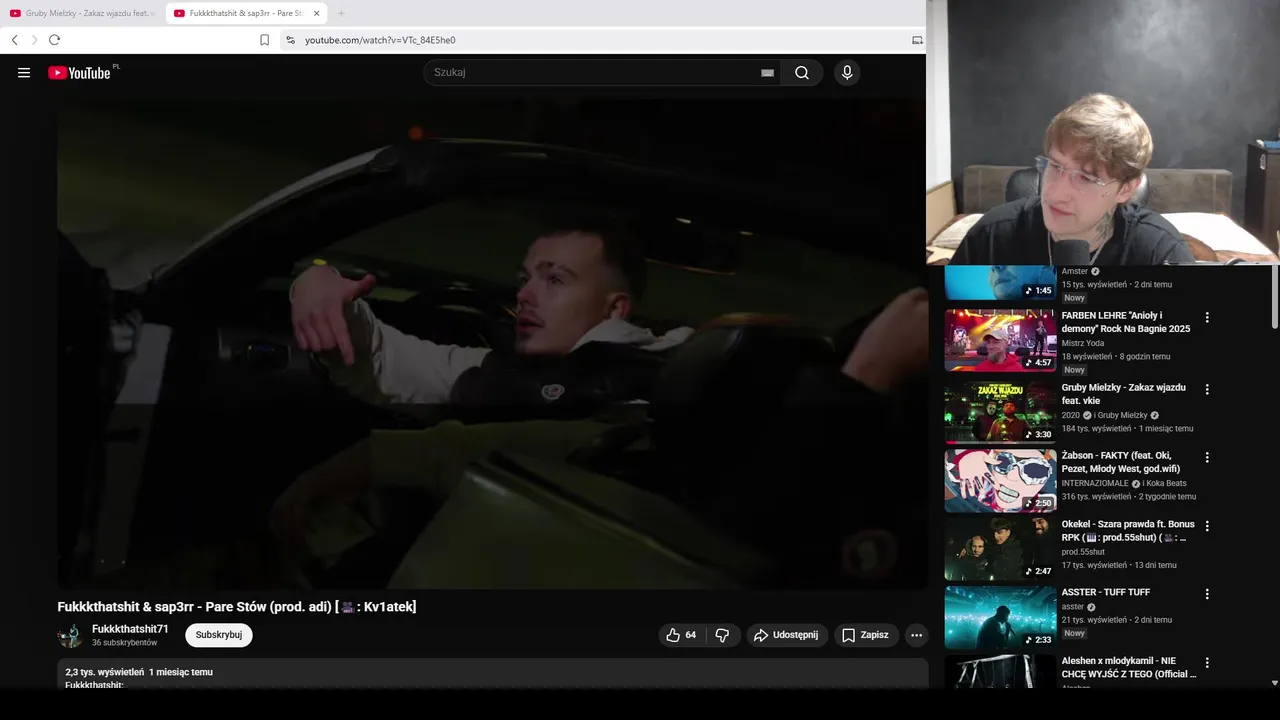The width and height of the screenshot is (1280, 720).
Task: Click '2,3 tys. wyświetleń' view count
Action: (105, 672)
